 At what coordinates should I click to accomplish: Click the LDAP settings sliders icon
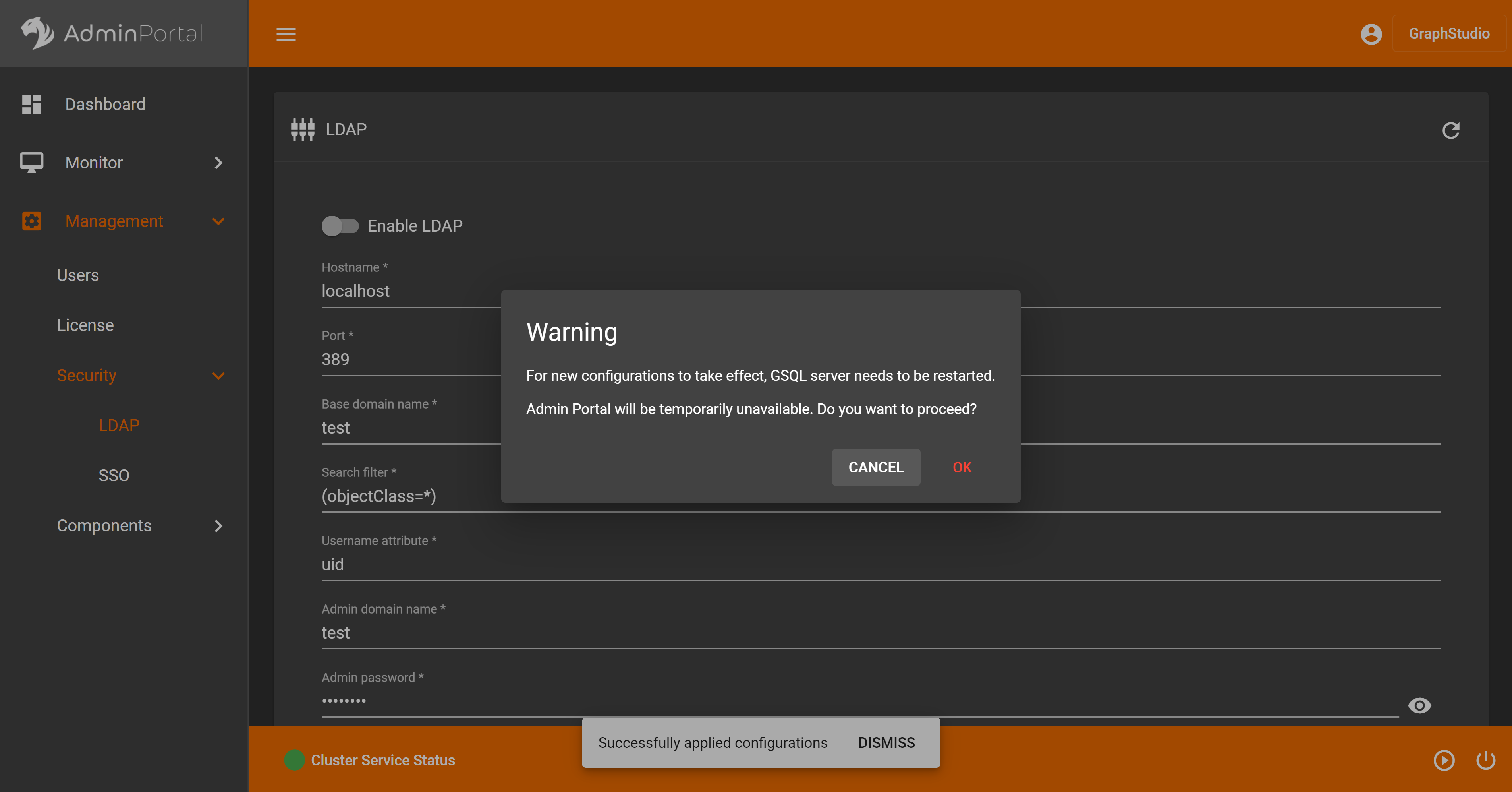(x=303, y=129)
